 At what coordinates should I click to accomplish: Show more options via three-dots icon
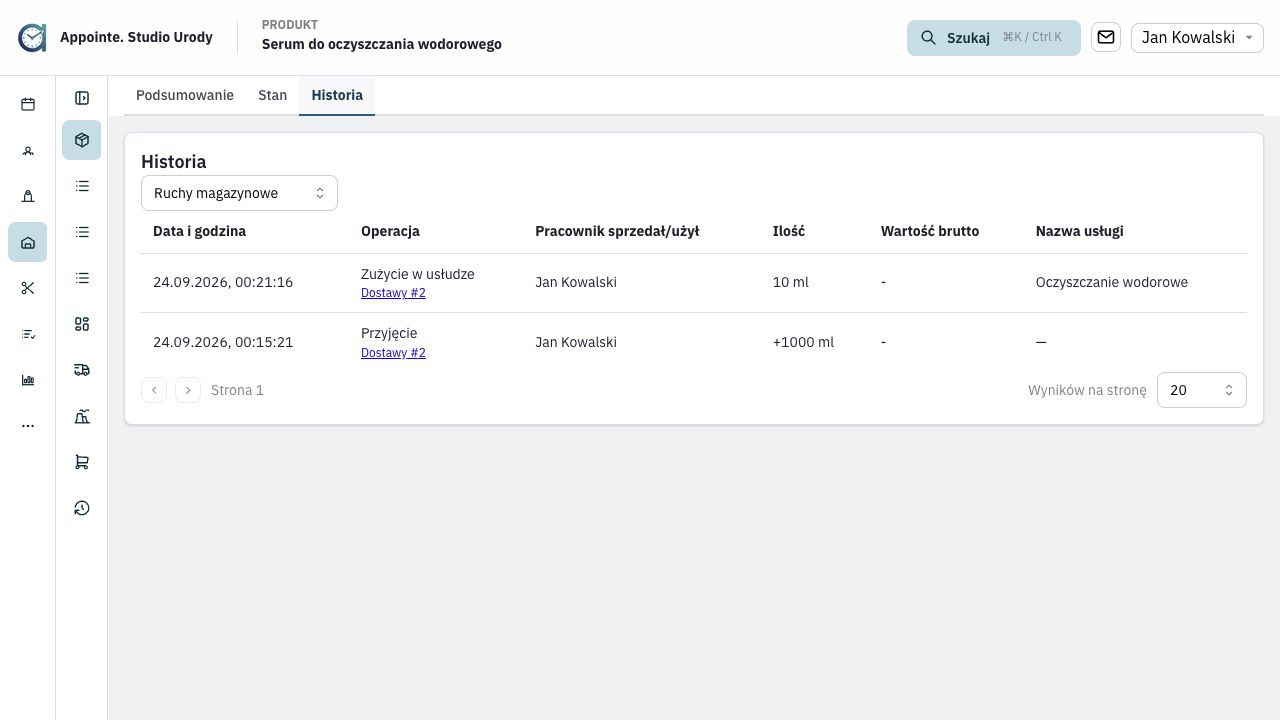tap(28, 426)
